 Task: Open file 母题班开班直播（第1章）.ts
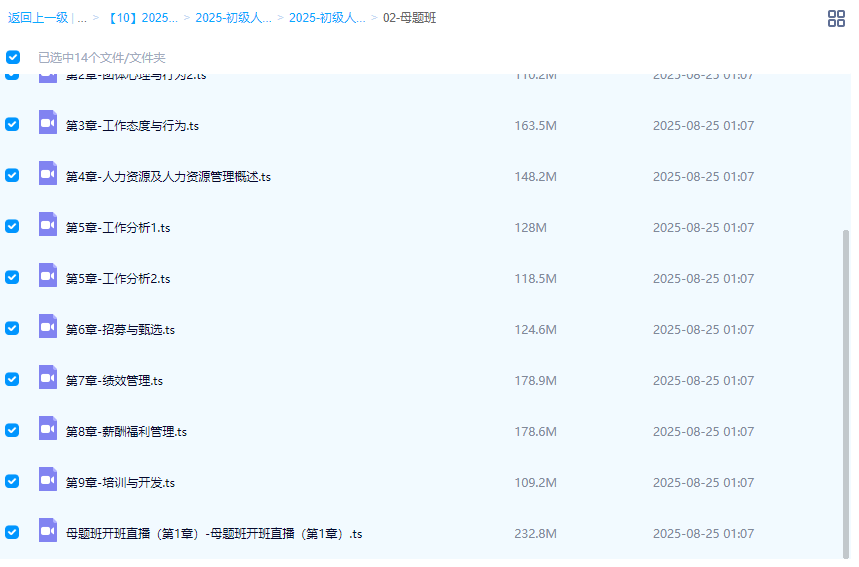click(214, 533)
